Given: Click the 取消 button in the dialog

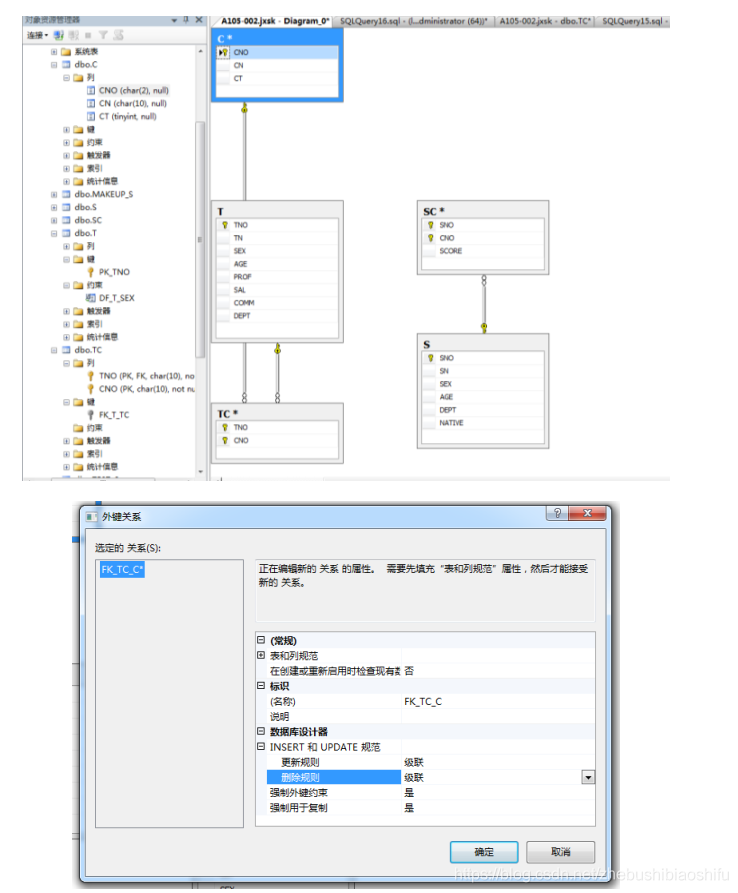Looking at the screenshot, I should coord(560,852).
